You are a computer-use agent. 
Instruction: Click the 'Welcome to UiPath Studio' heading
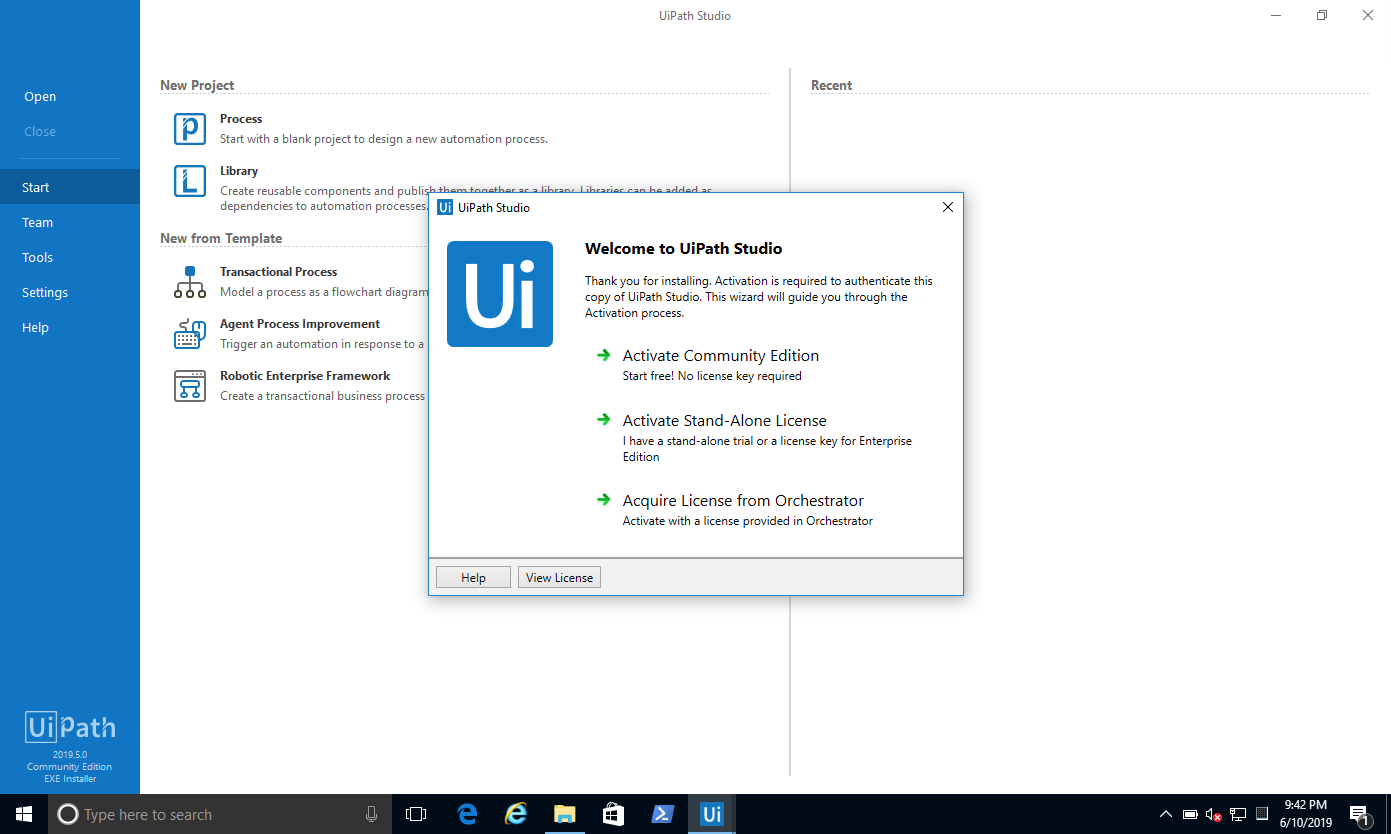click(683, 249)
